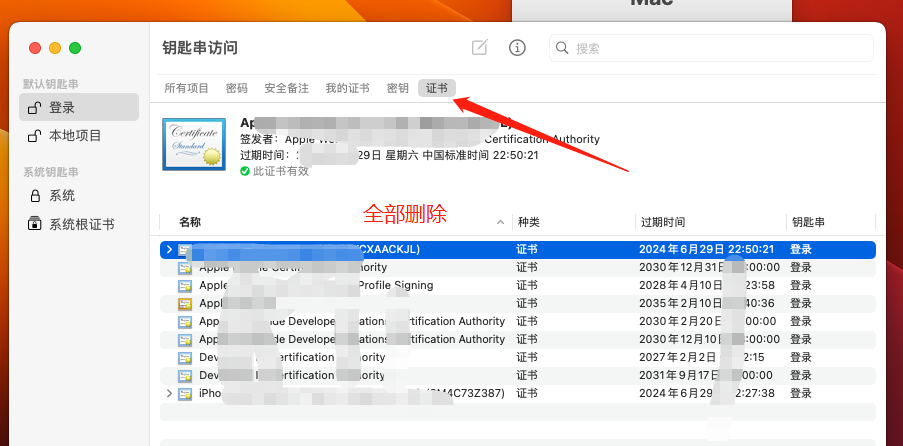Select certificate row ending with Profile Signing
The width and height of the screenshot is (903, 446).
point(518,286)
